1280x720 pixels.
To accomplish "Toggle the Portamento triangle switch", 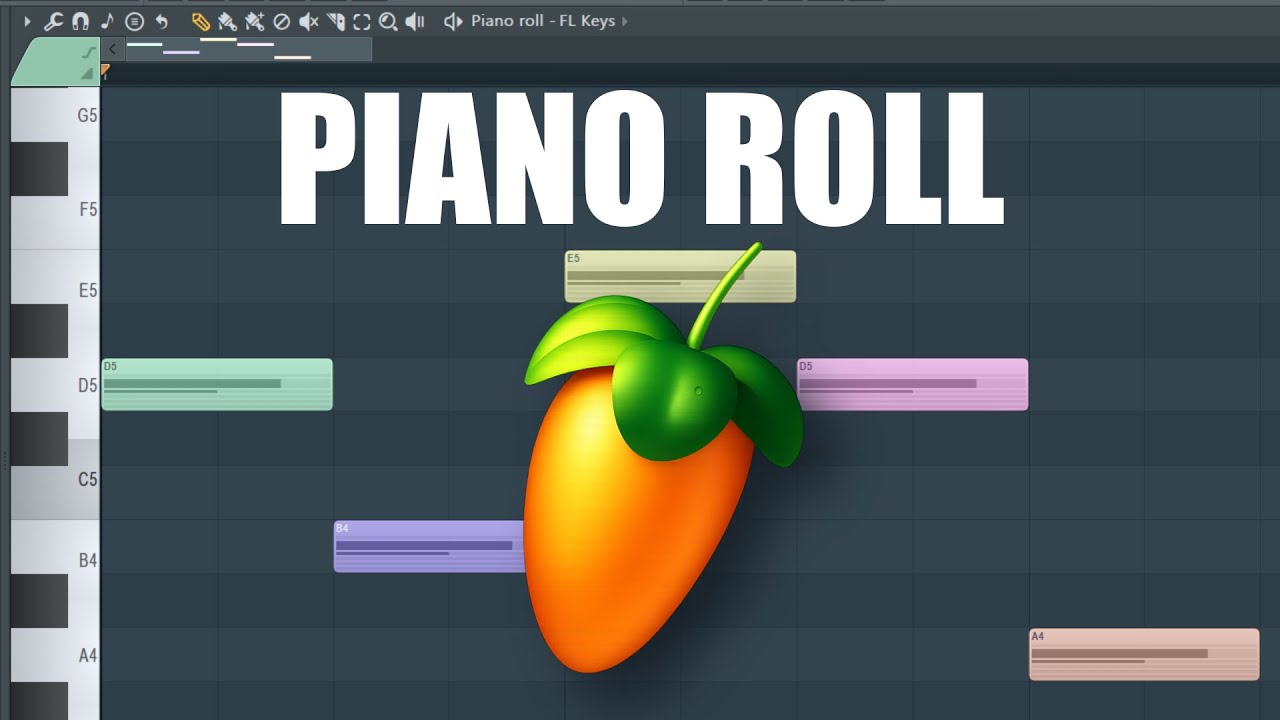I will click(88, 73).
